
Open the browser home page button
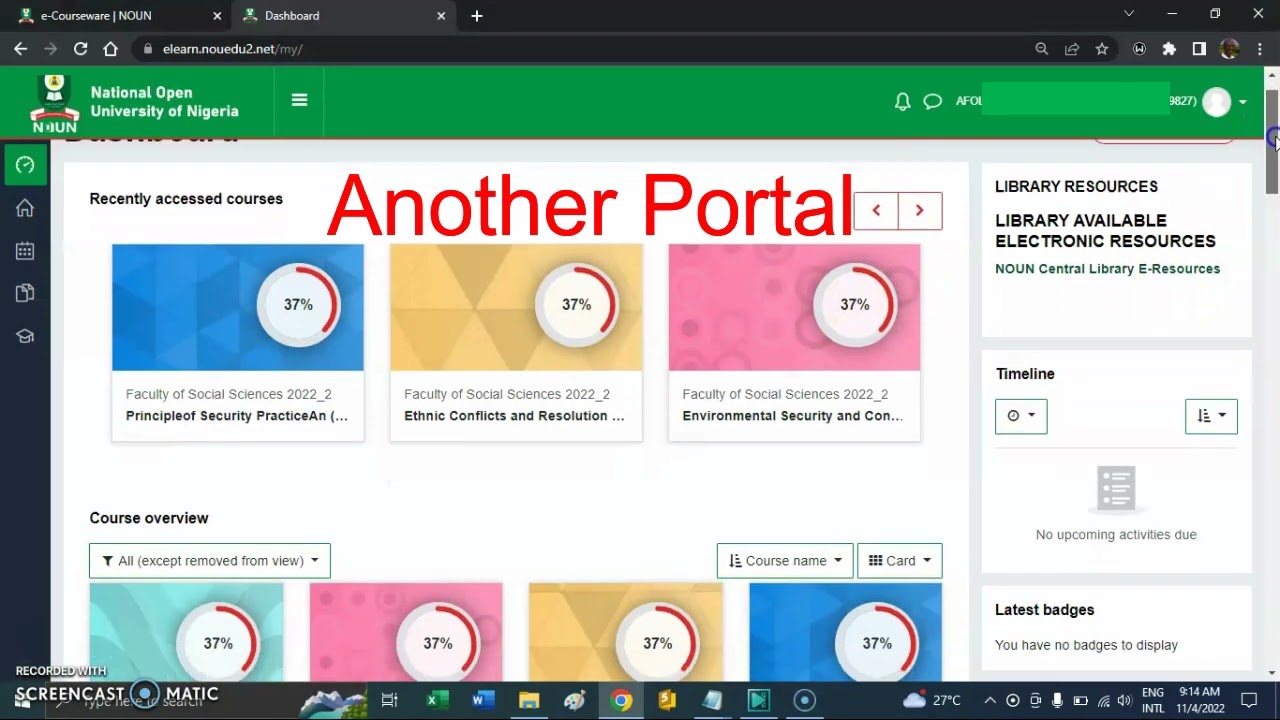click(x=110, y=48)
